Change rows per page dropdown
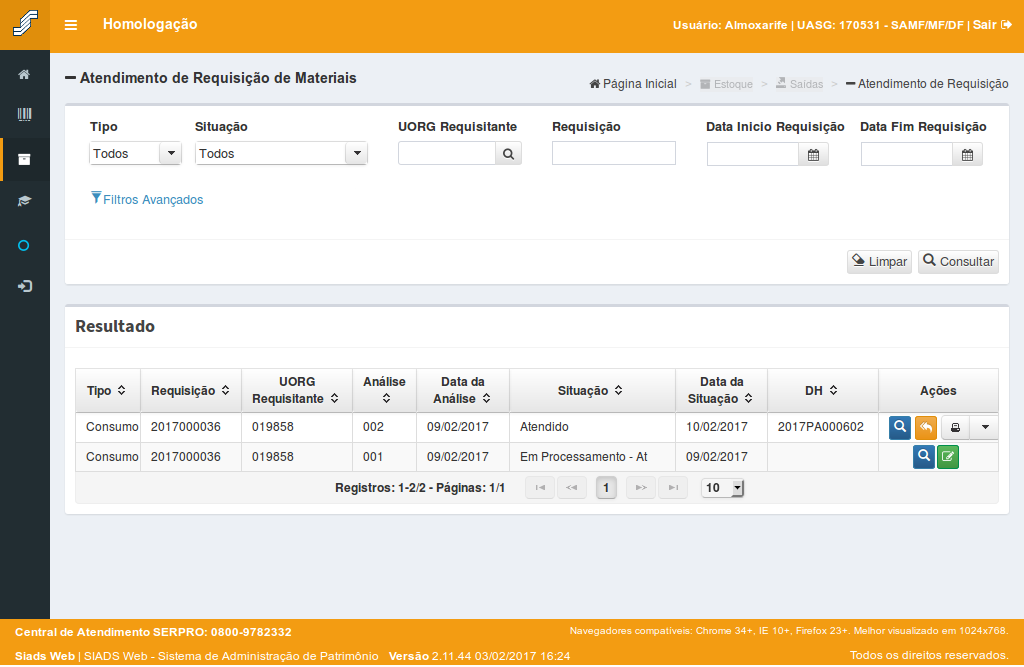The width and height of the screenshot is (1024, 667). coord(722,488)
